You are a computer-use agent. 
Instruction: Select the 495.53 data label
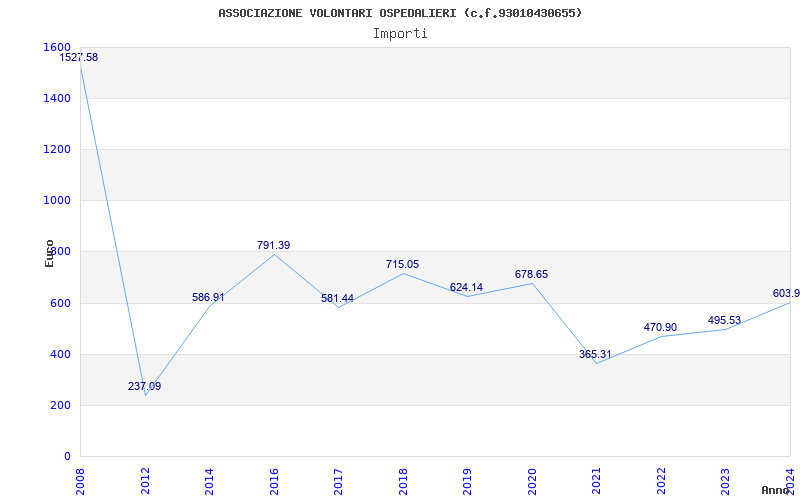(x=724, y=321)
